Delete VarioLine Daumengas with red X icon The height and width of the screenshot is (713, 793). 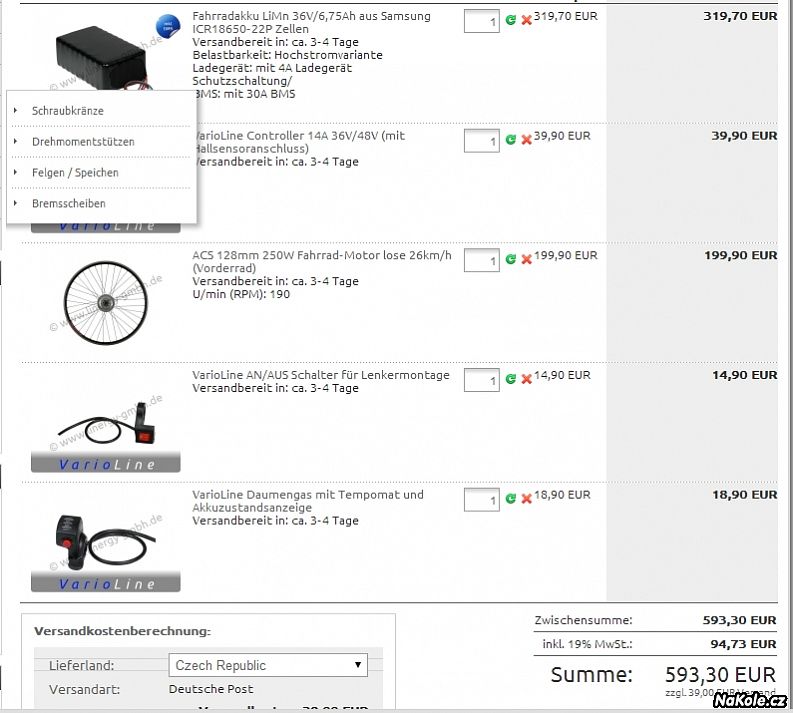coord(526,499)
